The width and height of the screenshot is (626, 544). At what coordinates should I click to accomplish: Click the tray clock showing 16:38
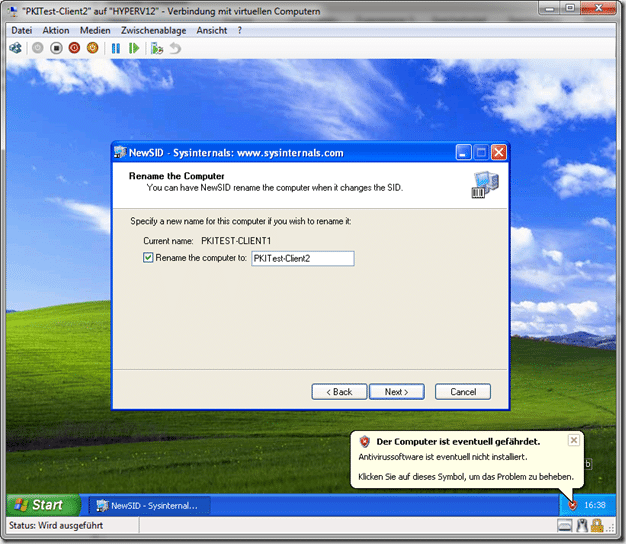(595, 505)
